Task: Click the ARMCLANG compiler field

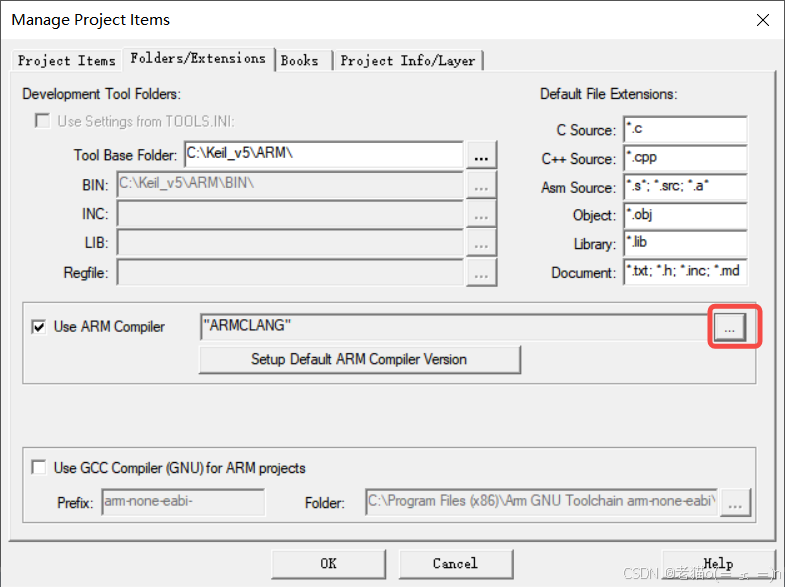Action: pyautogui.click(x=456, y=327)
